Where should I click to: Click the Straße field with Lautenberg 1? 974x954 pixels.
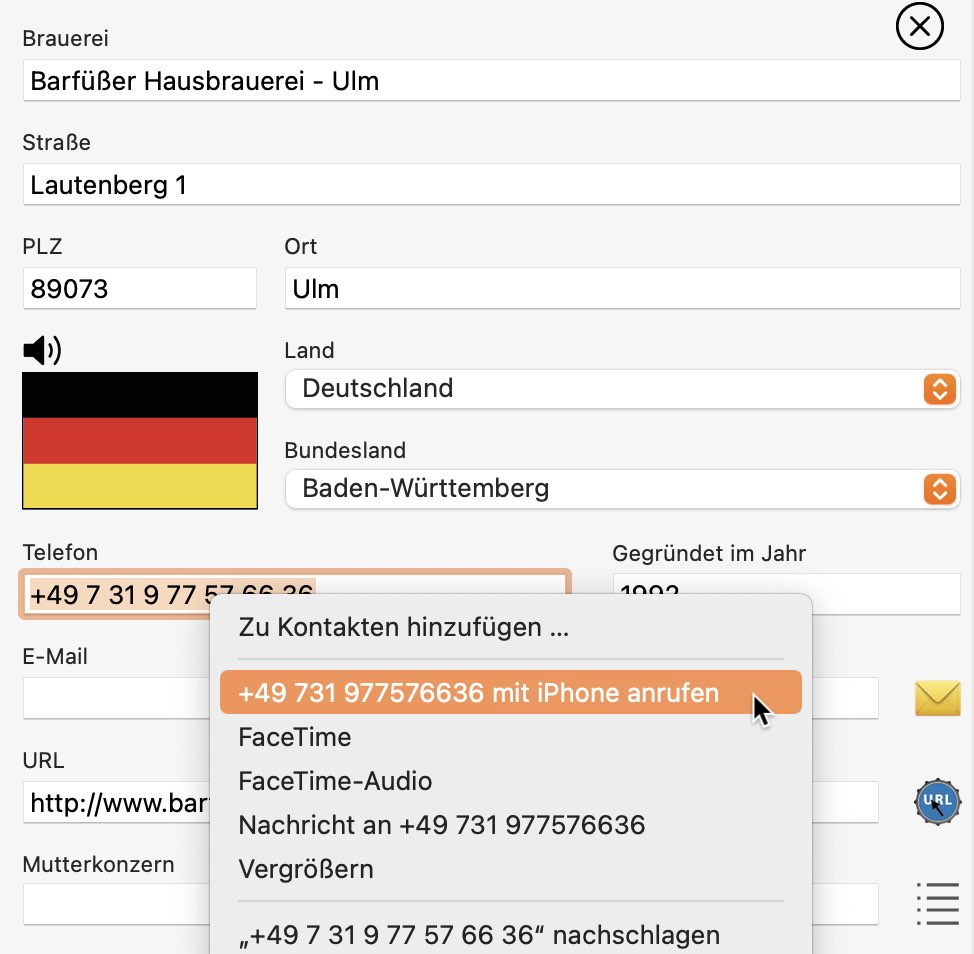point(491,184)
